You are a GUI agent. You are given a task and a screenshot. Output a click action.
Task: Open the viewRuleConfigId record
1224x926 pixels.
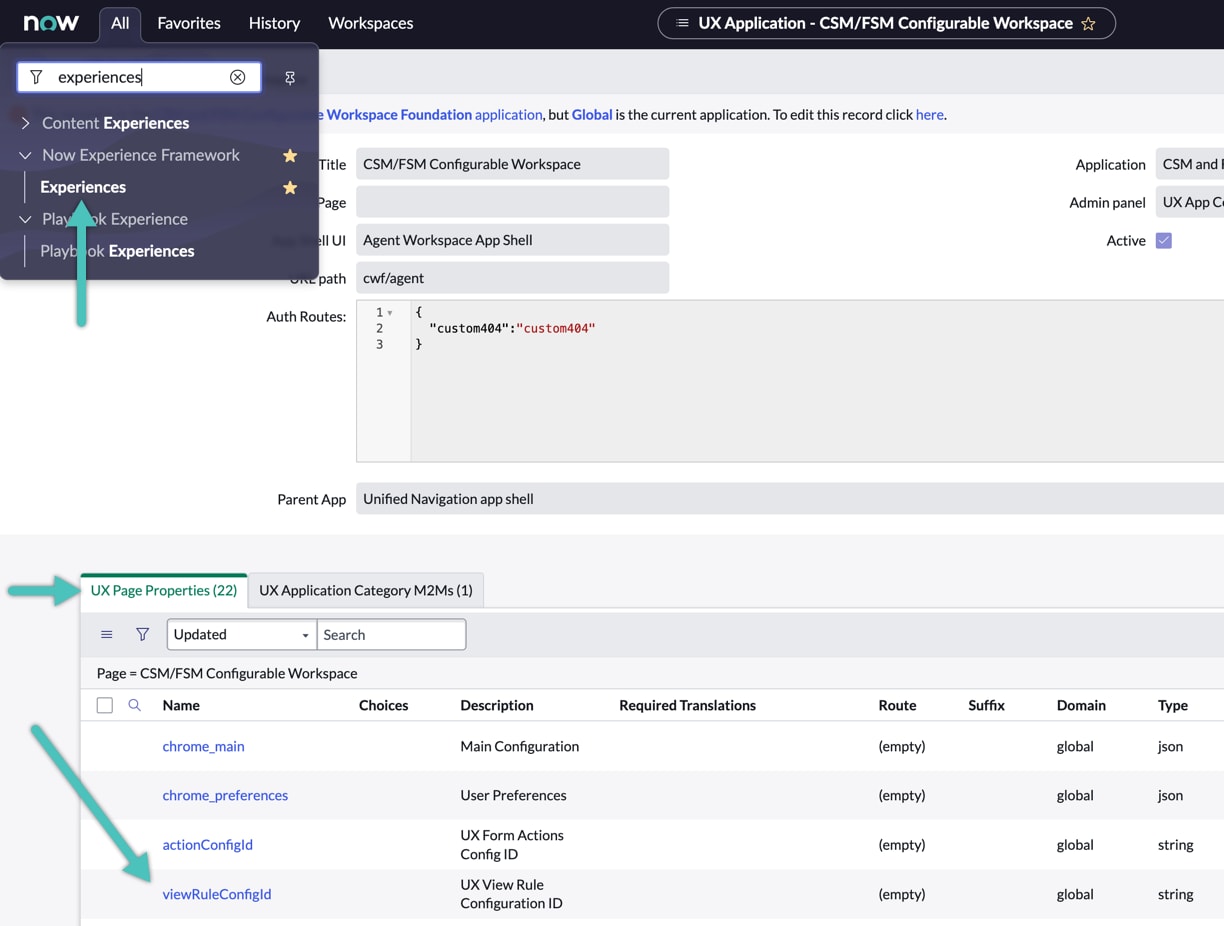point(217,894)
